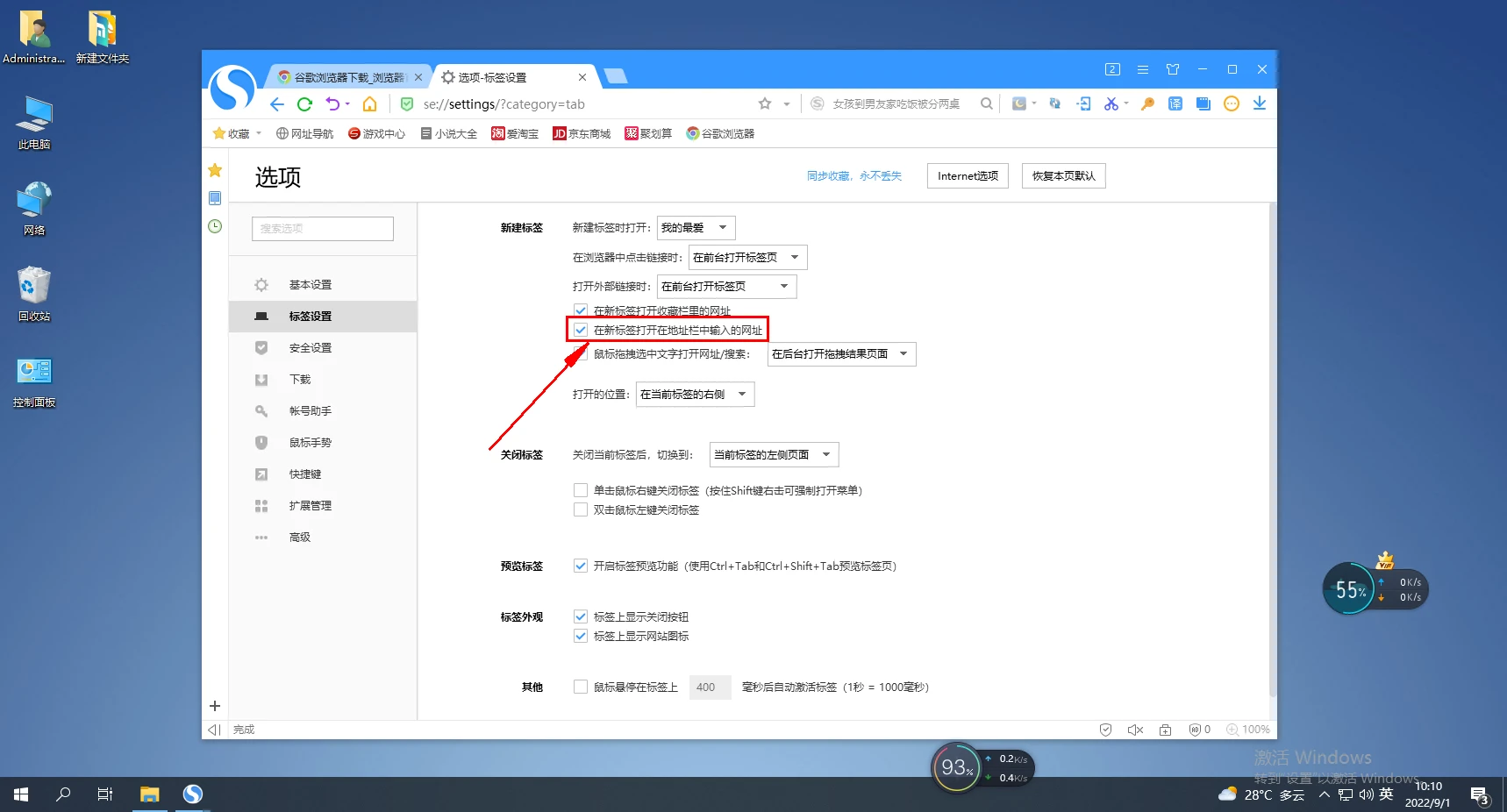Select 鼠标手势 in settings sidebar
Viewport: 1507px width, 812px height.
(x=323, y=443)
